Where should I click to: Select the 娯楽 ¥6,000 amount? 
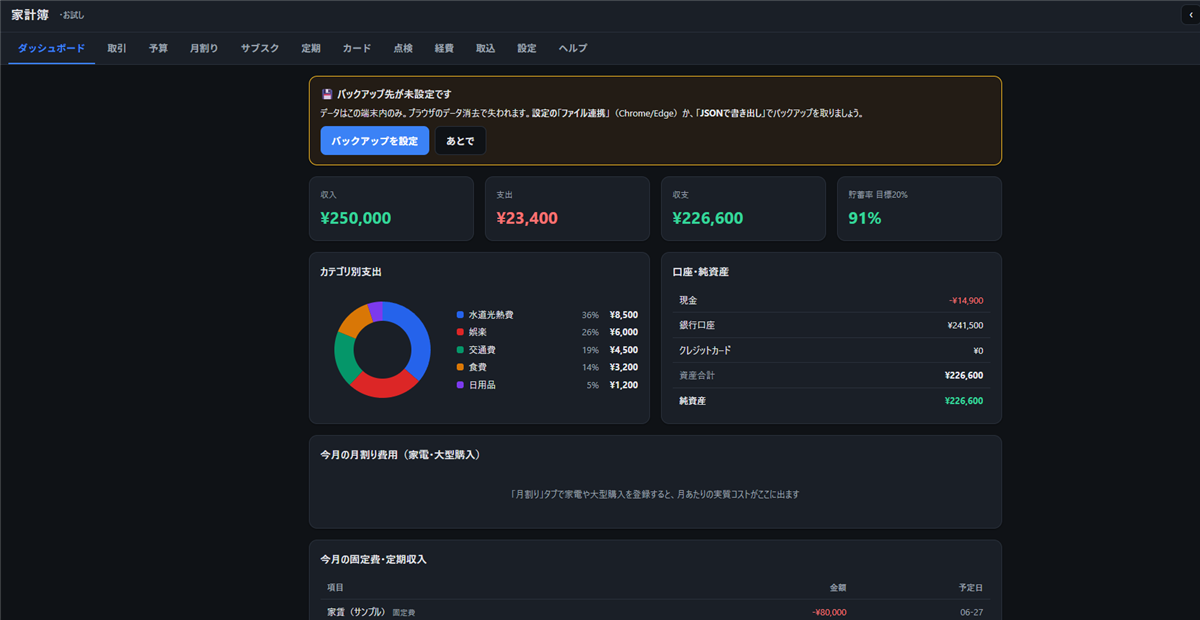623,332
